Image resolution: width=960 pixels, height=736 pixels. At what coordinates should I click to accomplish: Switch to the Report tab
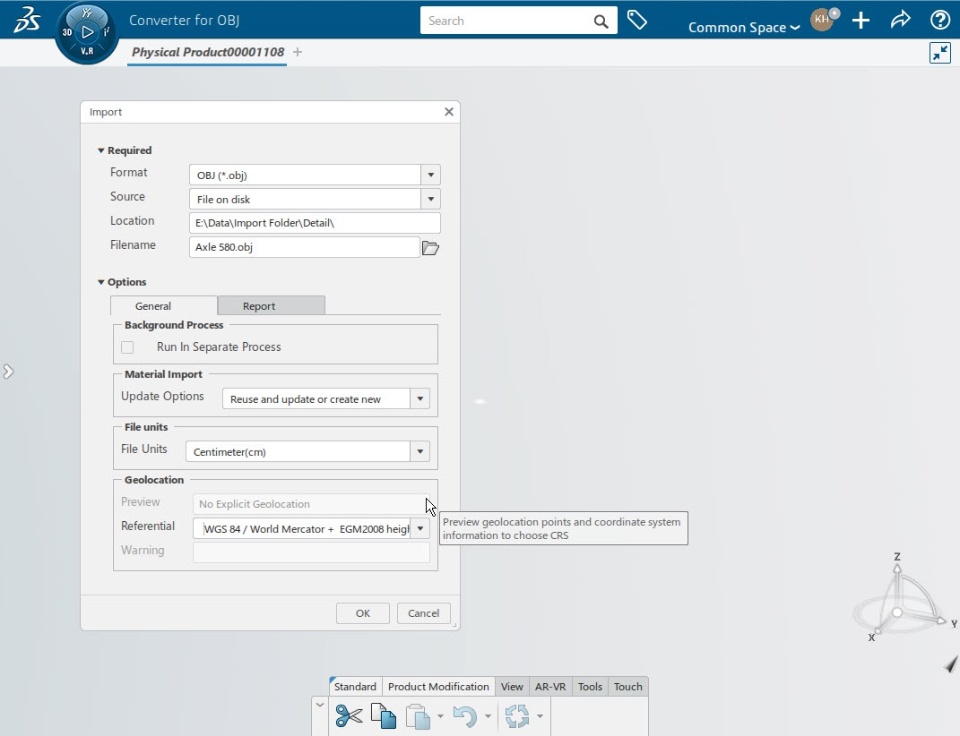click(271, 306)
